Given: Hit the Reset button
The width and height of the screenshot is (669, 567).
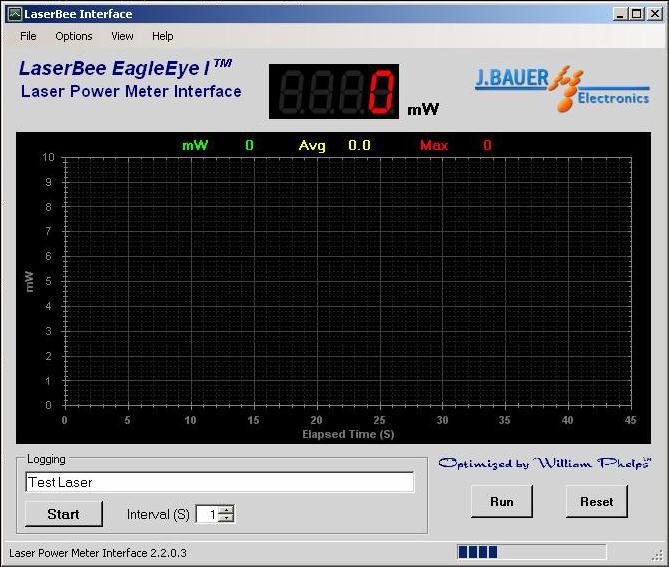Looking at the screenshot, I should click(x=597, y=502).
